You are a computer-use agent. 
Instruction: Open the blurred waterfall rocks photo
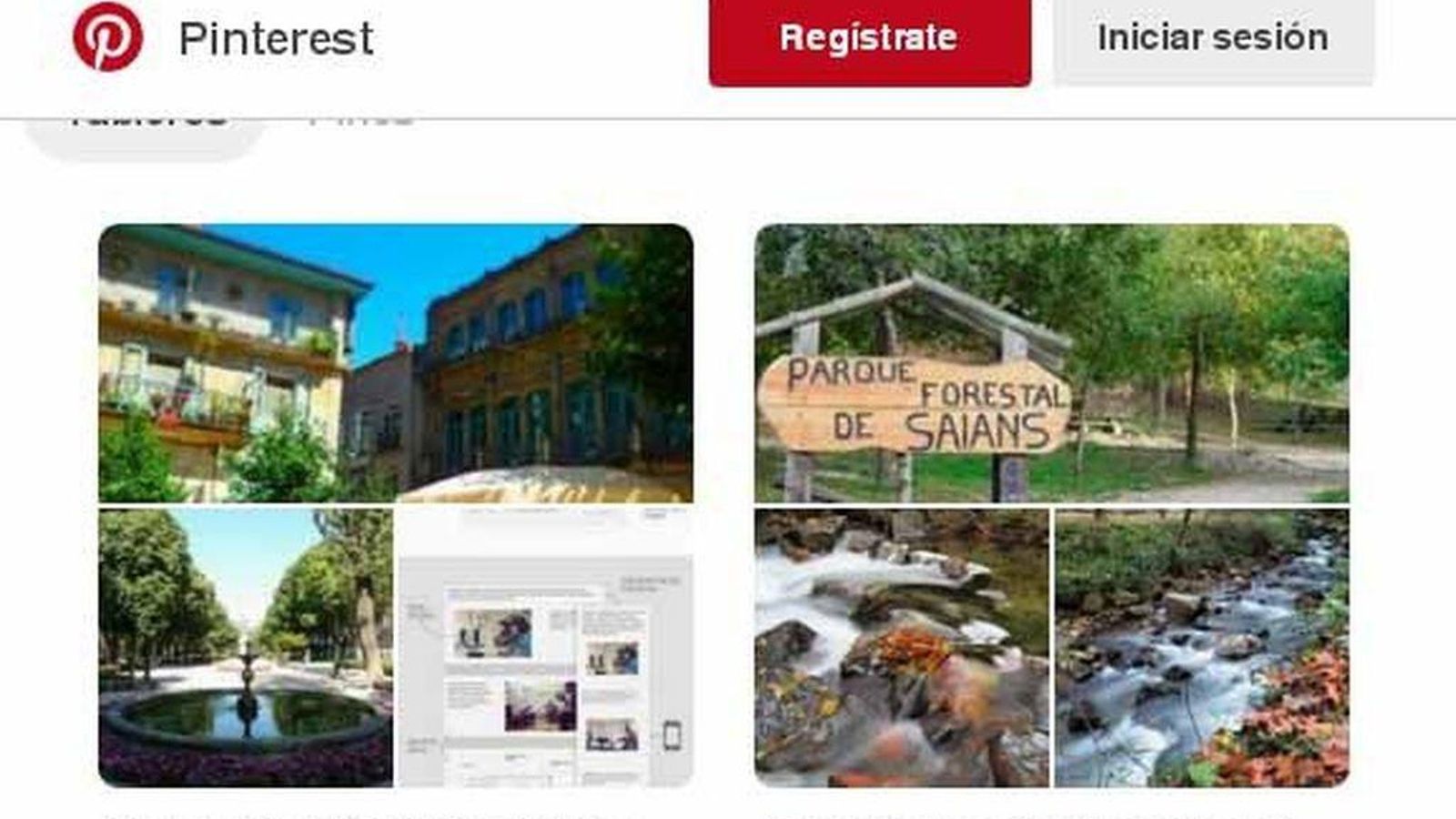[x=901, y=648]
